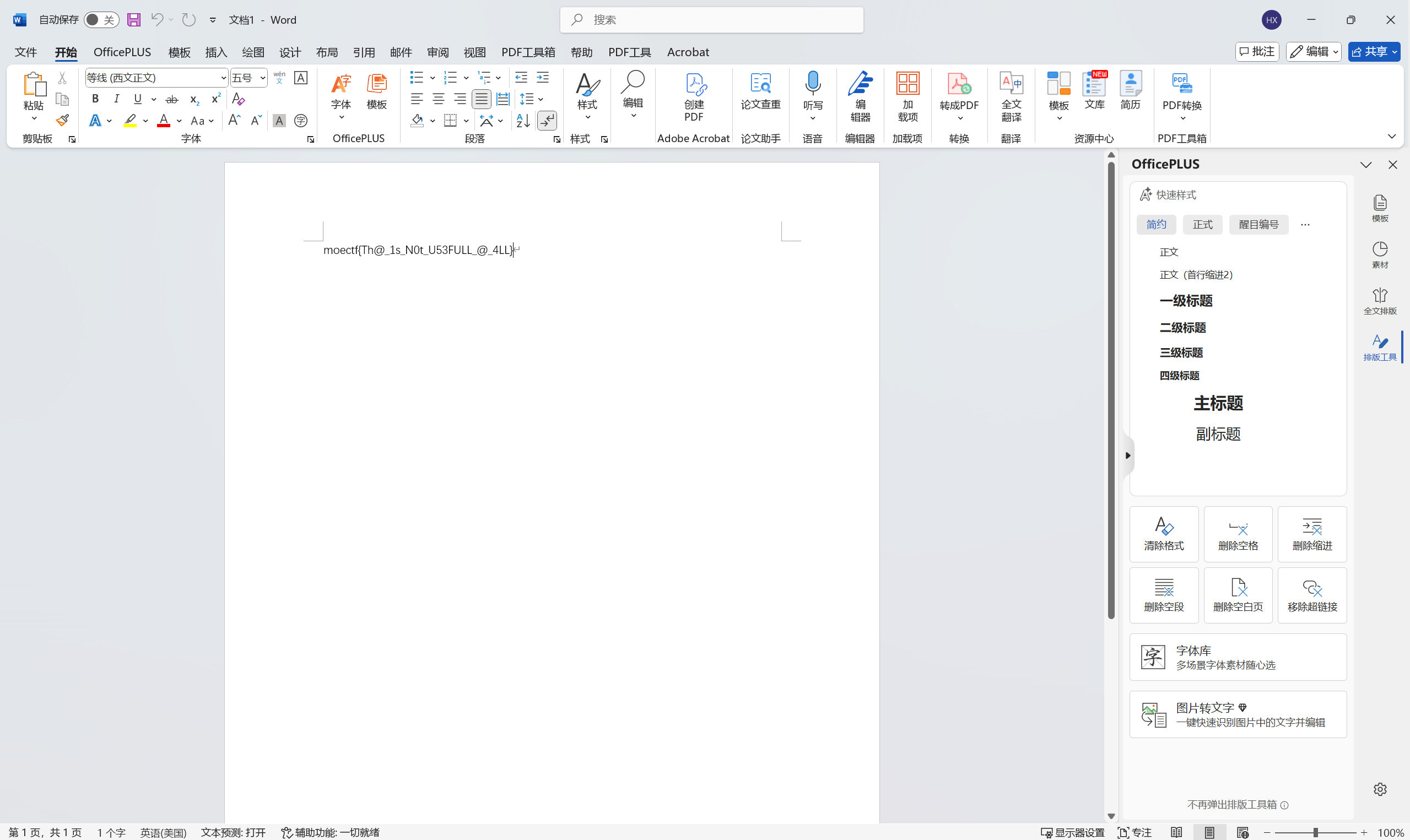
Task: Click Decrease Indent icon
Action: pos(521,78)
